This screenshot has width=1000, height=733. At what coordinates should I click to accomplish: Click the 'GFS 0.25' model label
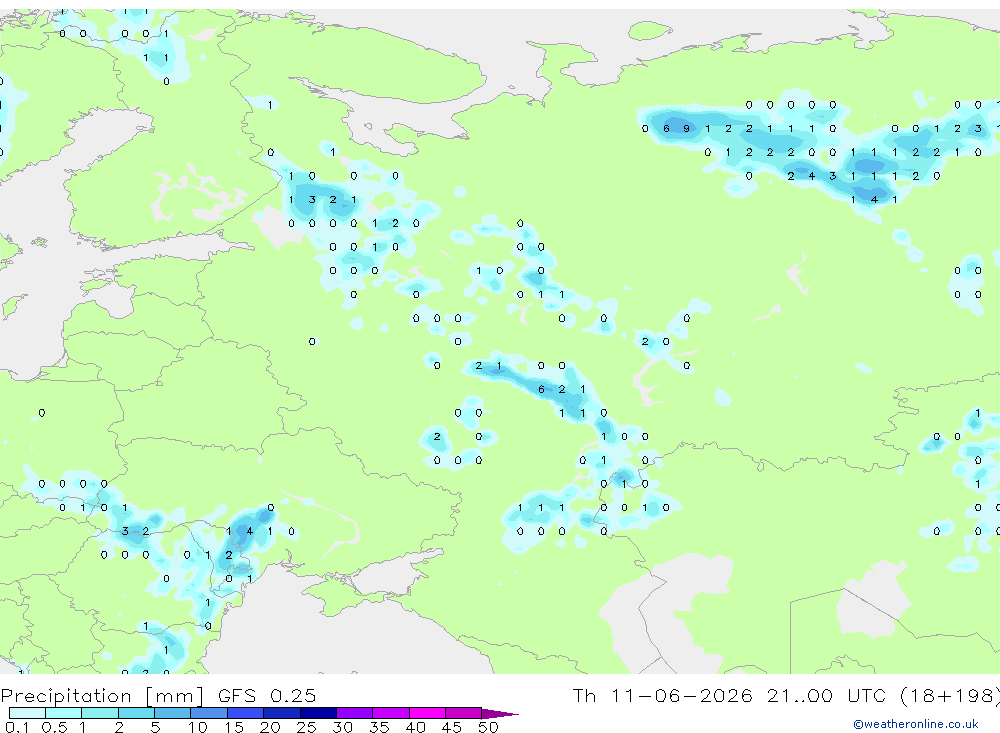(x=267, y=695)
